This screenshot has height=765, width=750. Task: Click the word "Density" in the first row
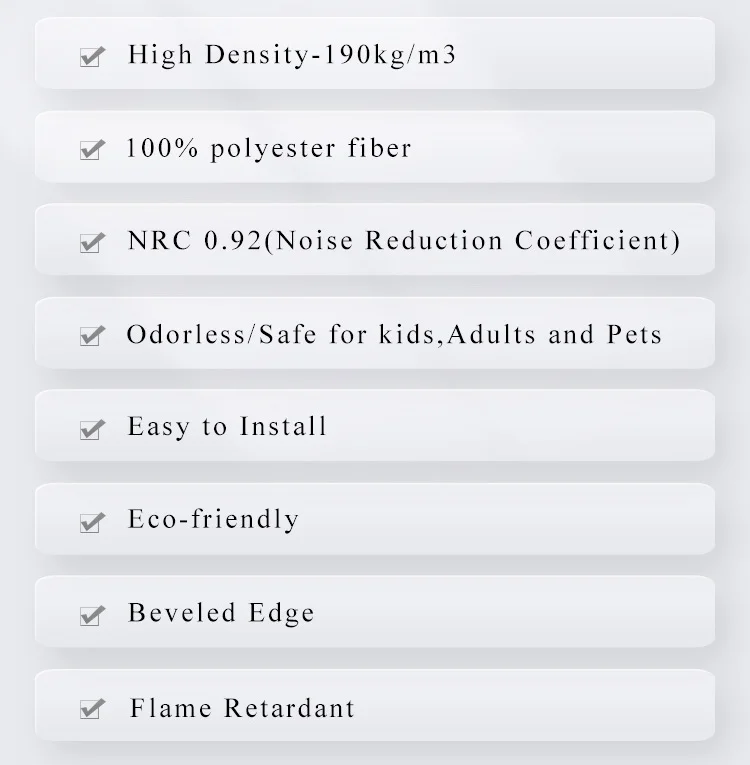click(x=254, y=54)
